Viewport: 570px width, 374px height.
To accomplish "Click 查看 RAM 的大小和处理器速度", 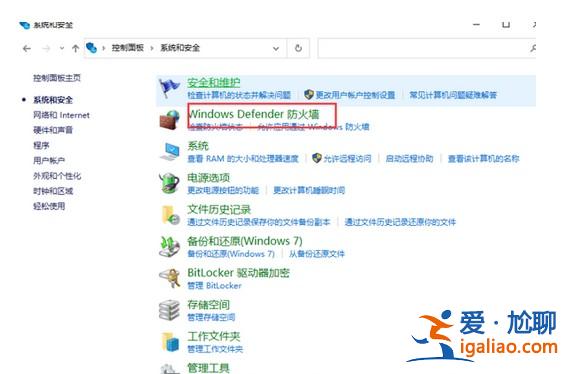I will tap(243, 158).
